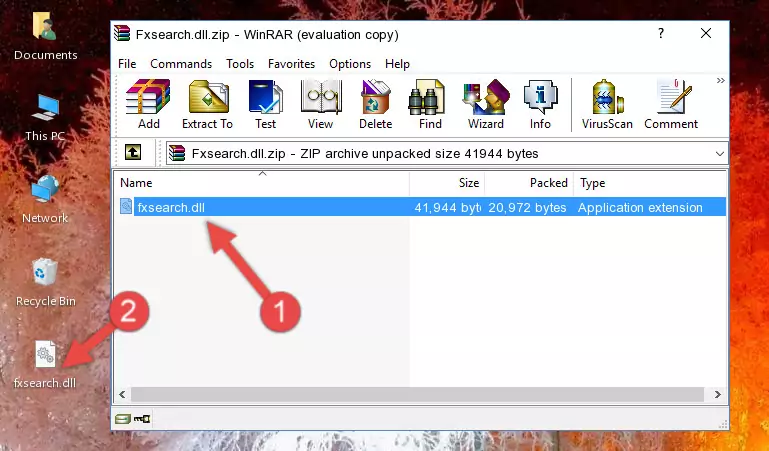This screenshot has height=451, width=769.
Task: Click the fxsearch.dll file icon in list
Action: click(x=126, y=206)
